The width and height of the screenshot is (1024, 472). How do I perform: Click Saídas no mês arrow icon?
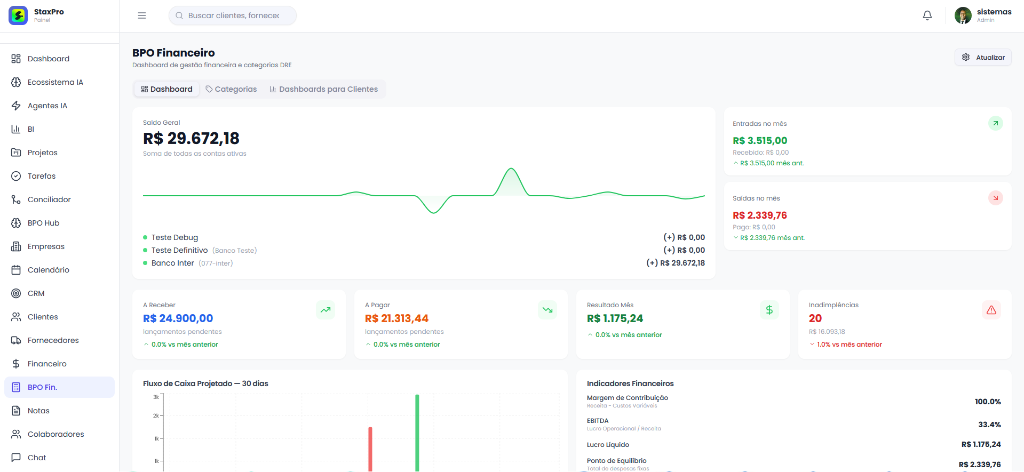[995, 198]
